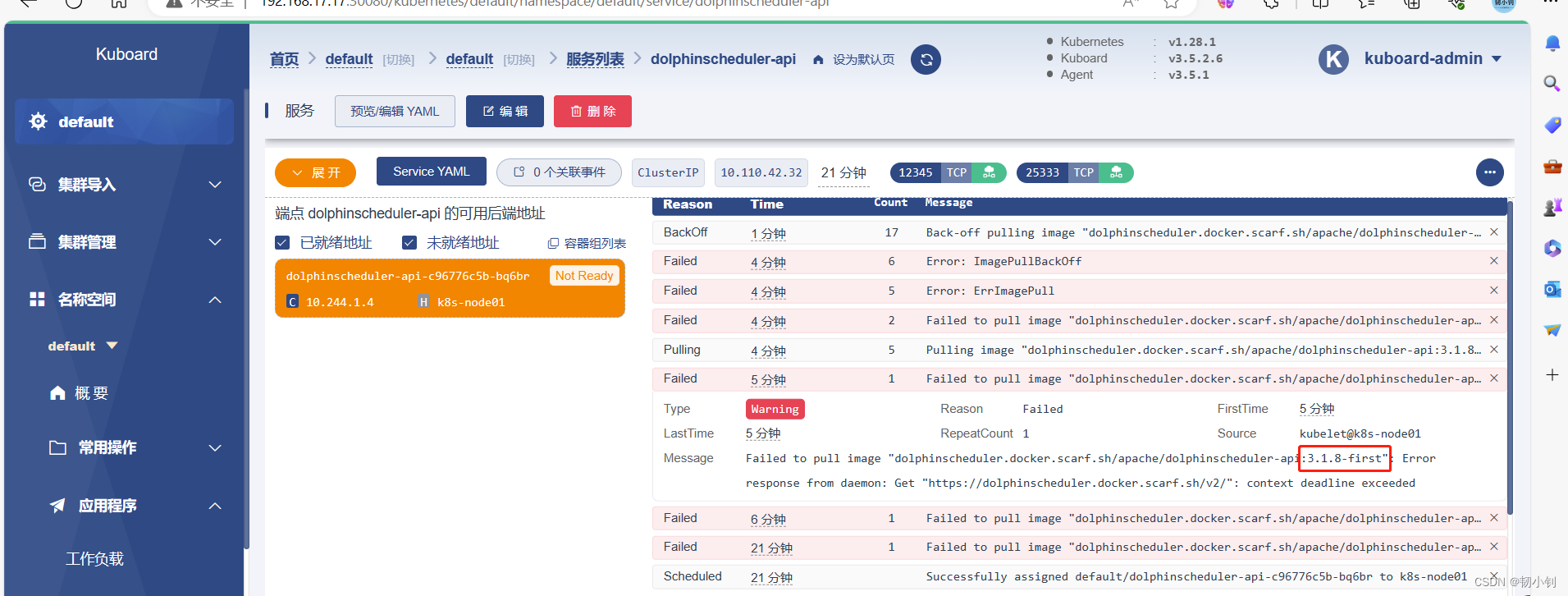Open 工作负载 in the sidebar menu

click(94, 559)
